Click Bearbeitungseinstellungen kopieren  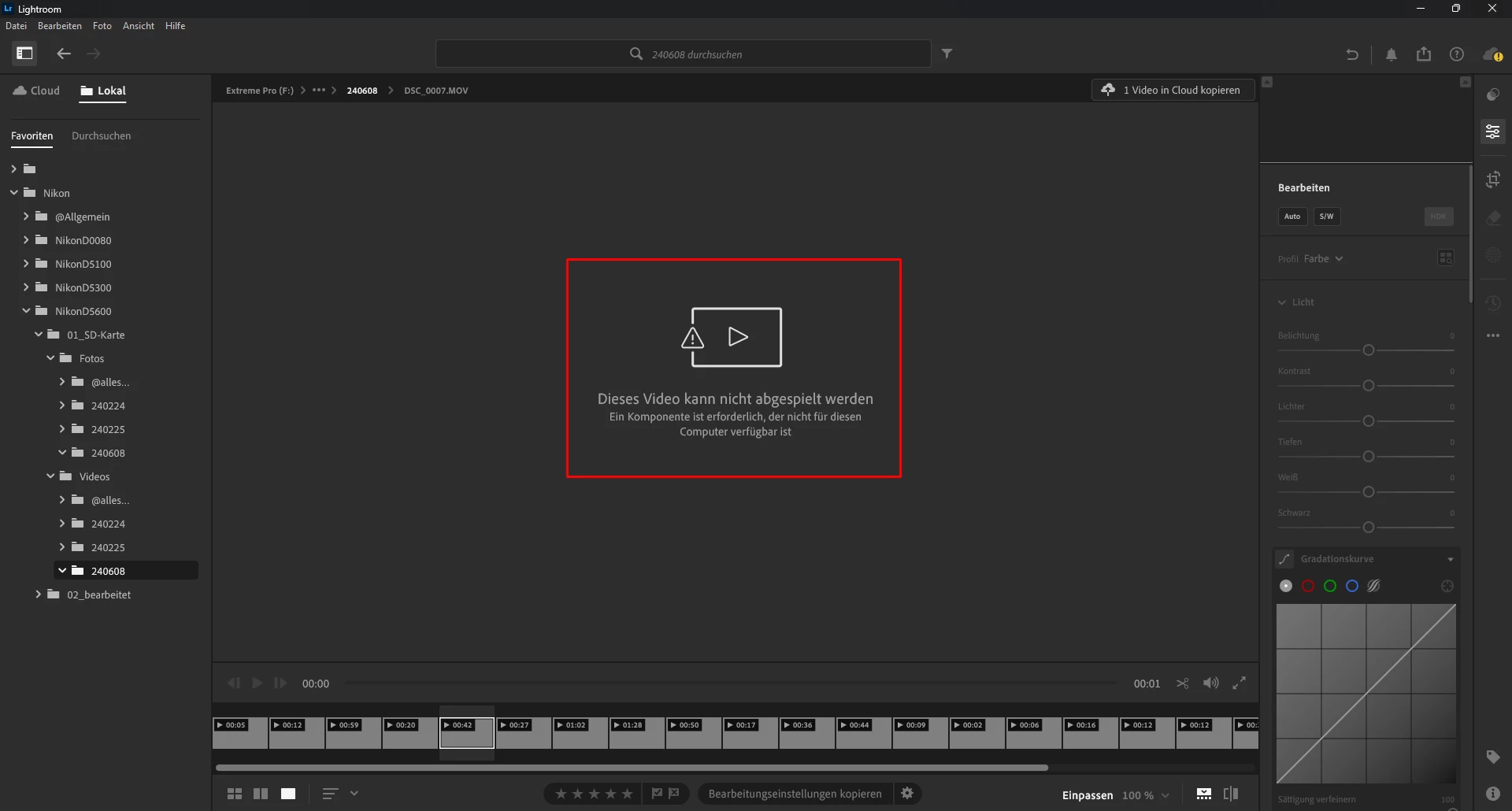point(795,794)
